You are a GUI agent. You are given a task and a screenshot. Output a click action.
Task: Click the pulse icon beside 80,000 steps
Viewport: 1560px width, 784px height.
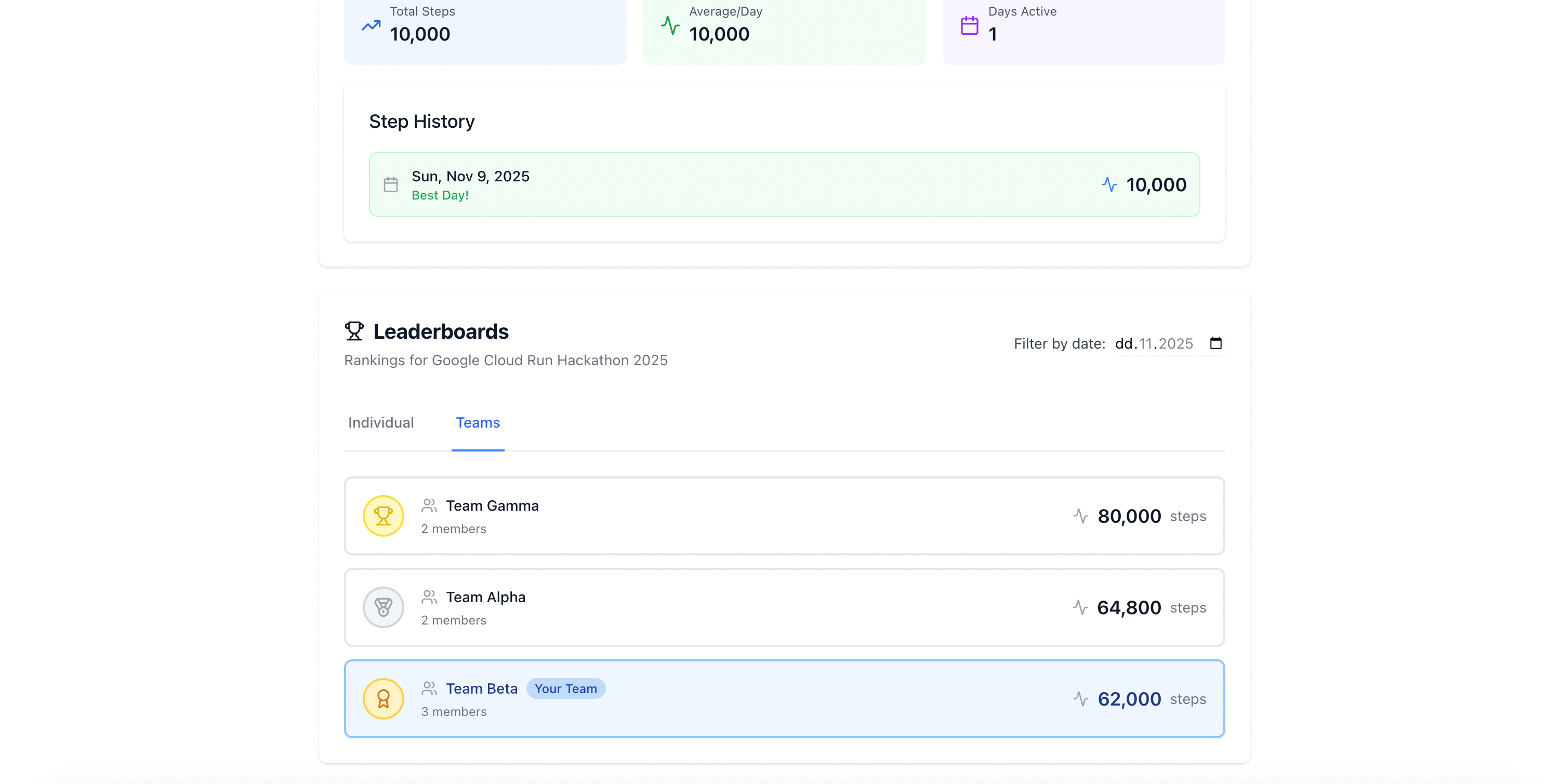click(1080, 516)
